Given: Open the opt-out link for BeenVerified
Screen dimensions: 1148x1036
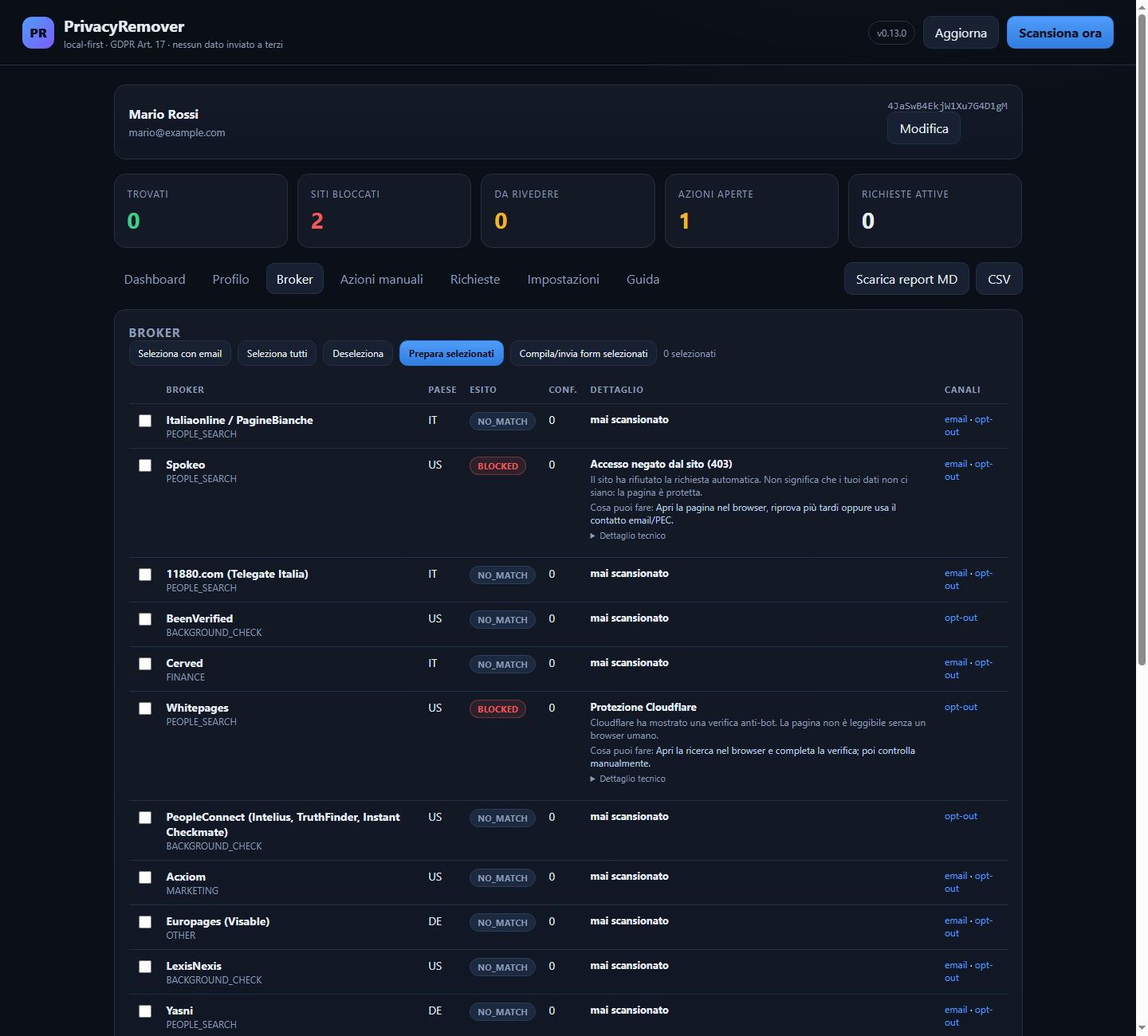Looking at the screenshot, I should click(961, 618).
